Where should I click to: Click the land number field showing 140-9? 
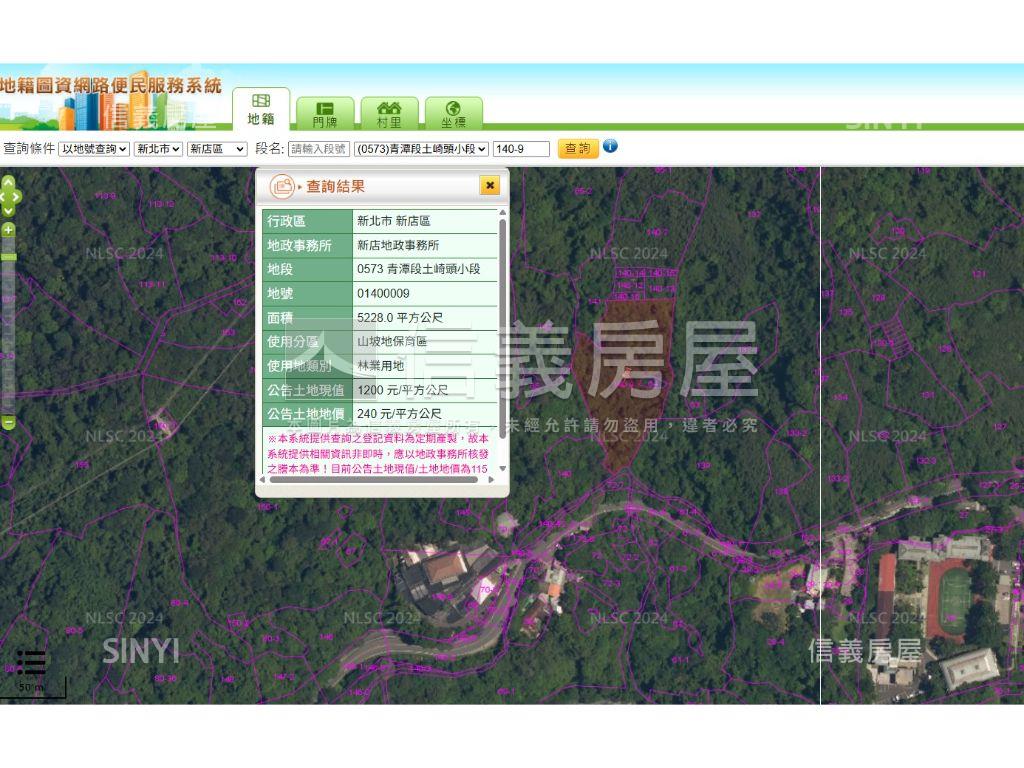[521, 149]
